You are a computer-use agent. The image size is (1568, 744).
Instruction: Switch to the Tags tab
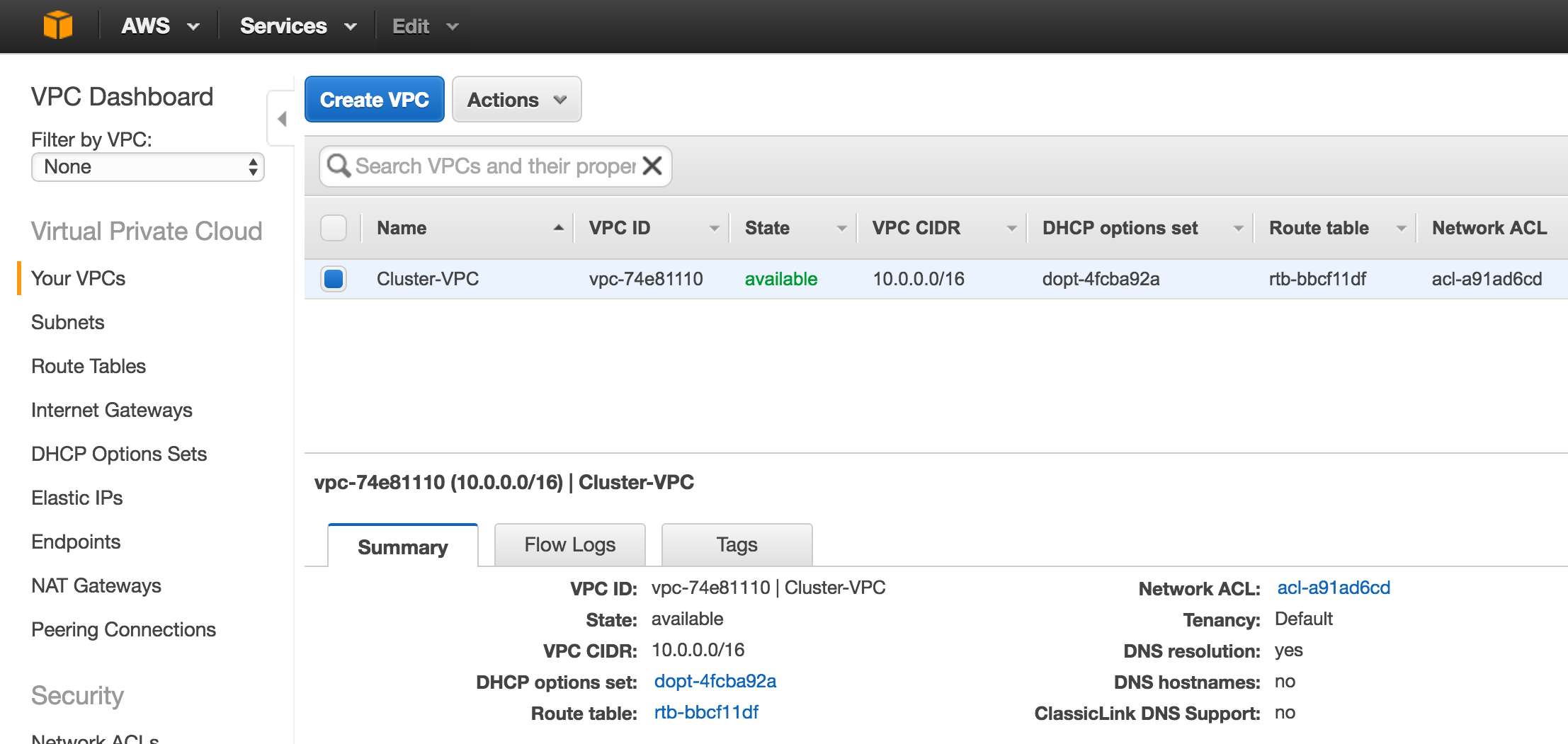[x=737, y=545]
